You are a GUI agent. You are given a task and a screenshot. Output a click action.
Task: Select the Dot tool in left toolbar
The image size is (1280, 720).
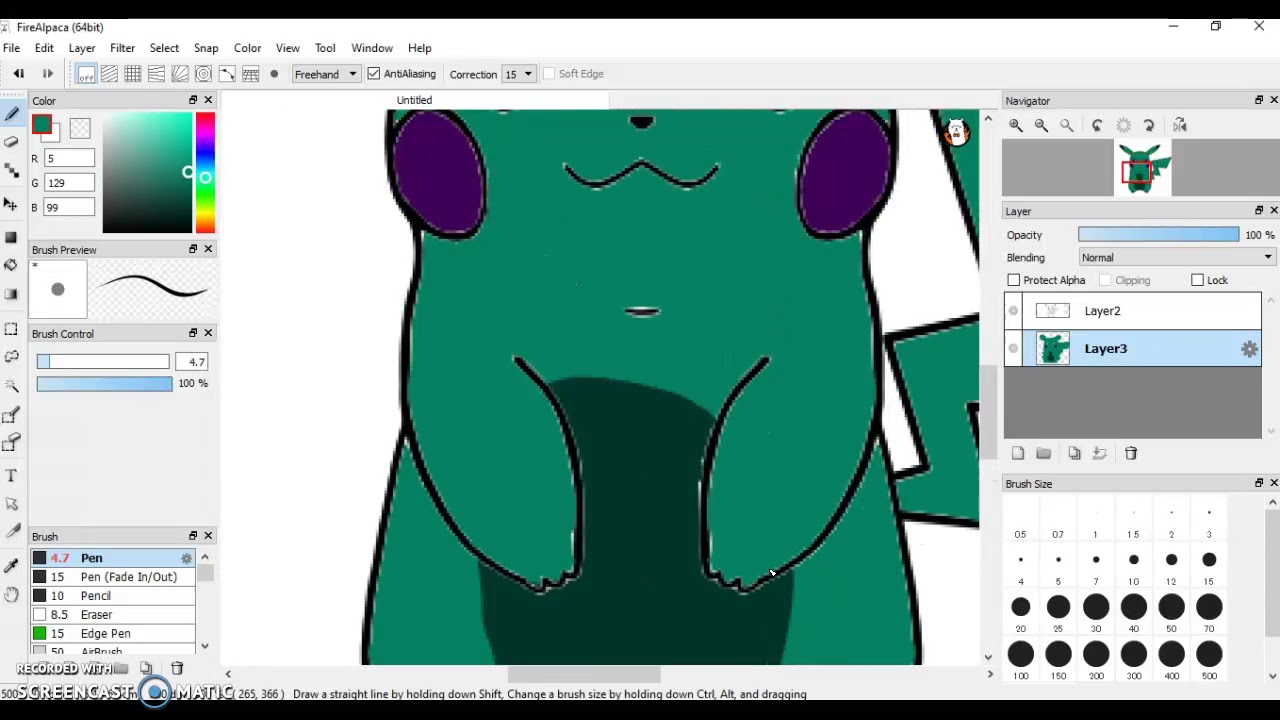pos(11,171)
